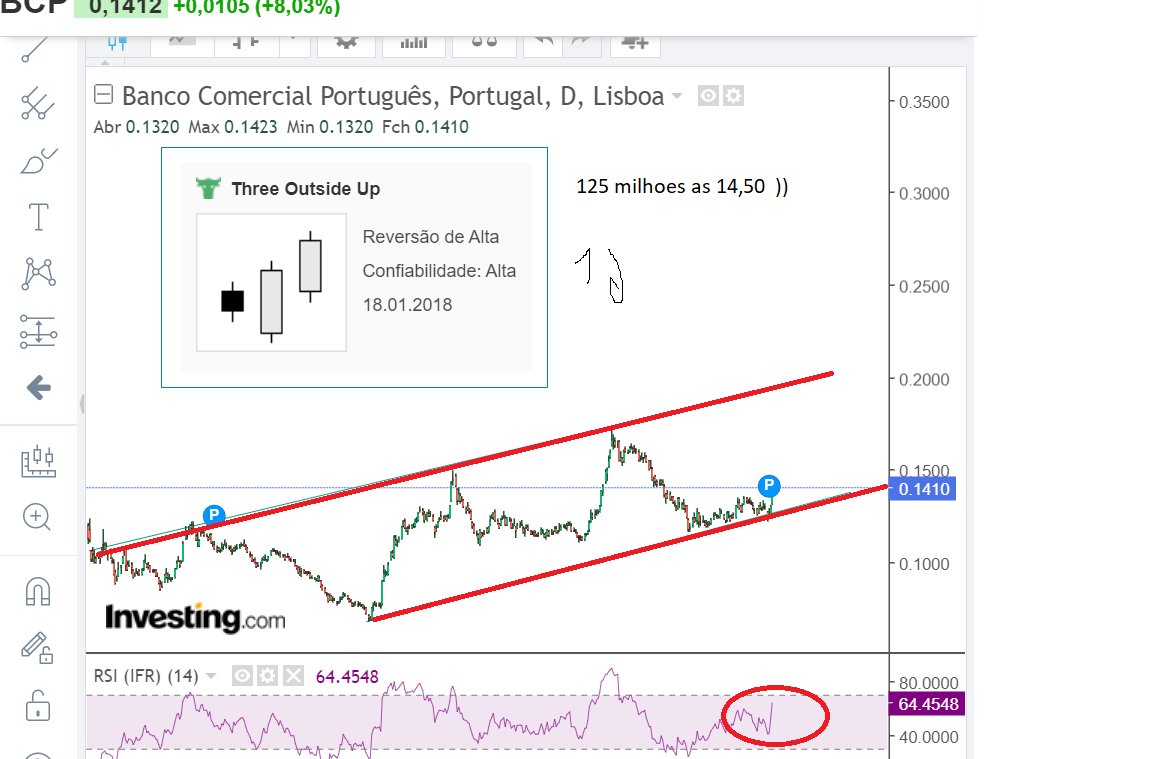Image resolution: width=1152 pixels, height=759 pixels.
Task: Collapse the top toolbar with small arrow
Action: [x=105, y=62]
